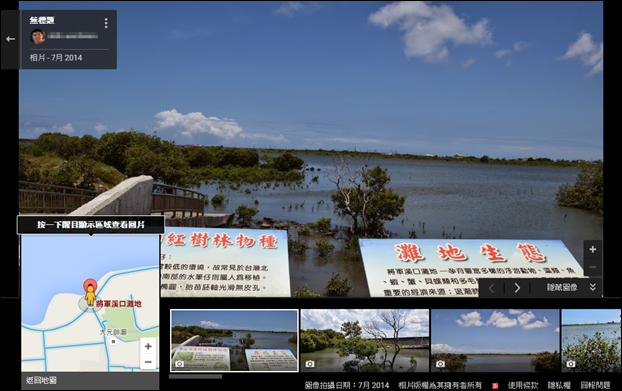622x391 pixels.
Task: Collapse the photo strip with double chevron
Action: pyautogui.click(x=593, y=287)
